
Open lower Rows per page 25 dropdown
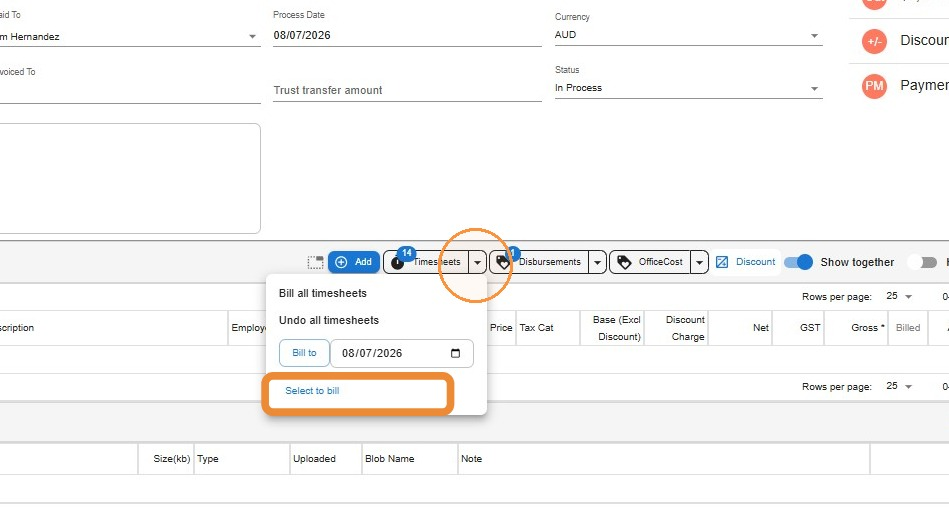point(899,386)
